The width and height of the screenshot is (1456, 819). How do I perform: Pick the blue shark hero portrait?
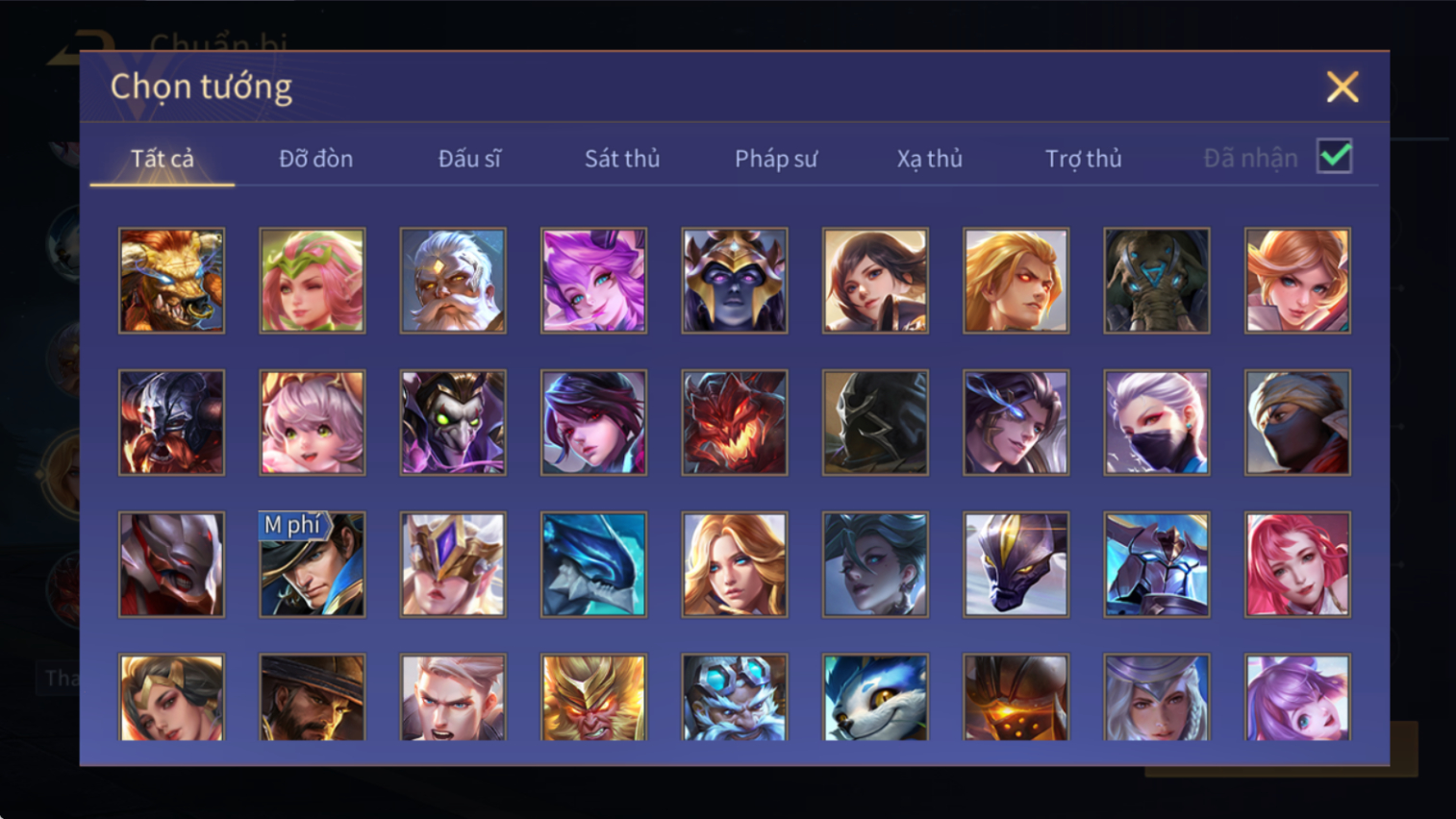click(593, 564)
